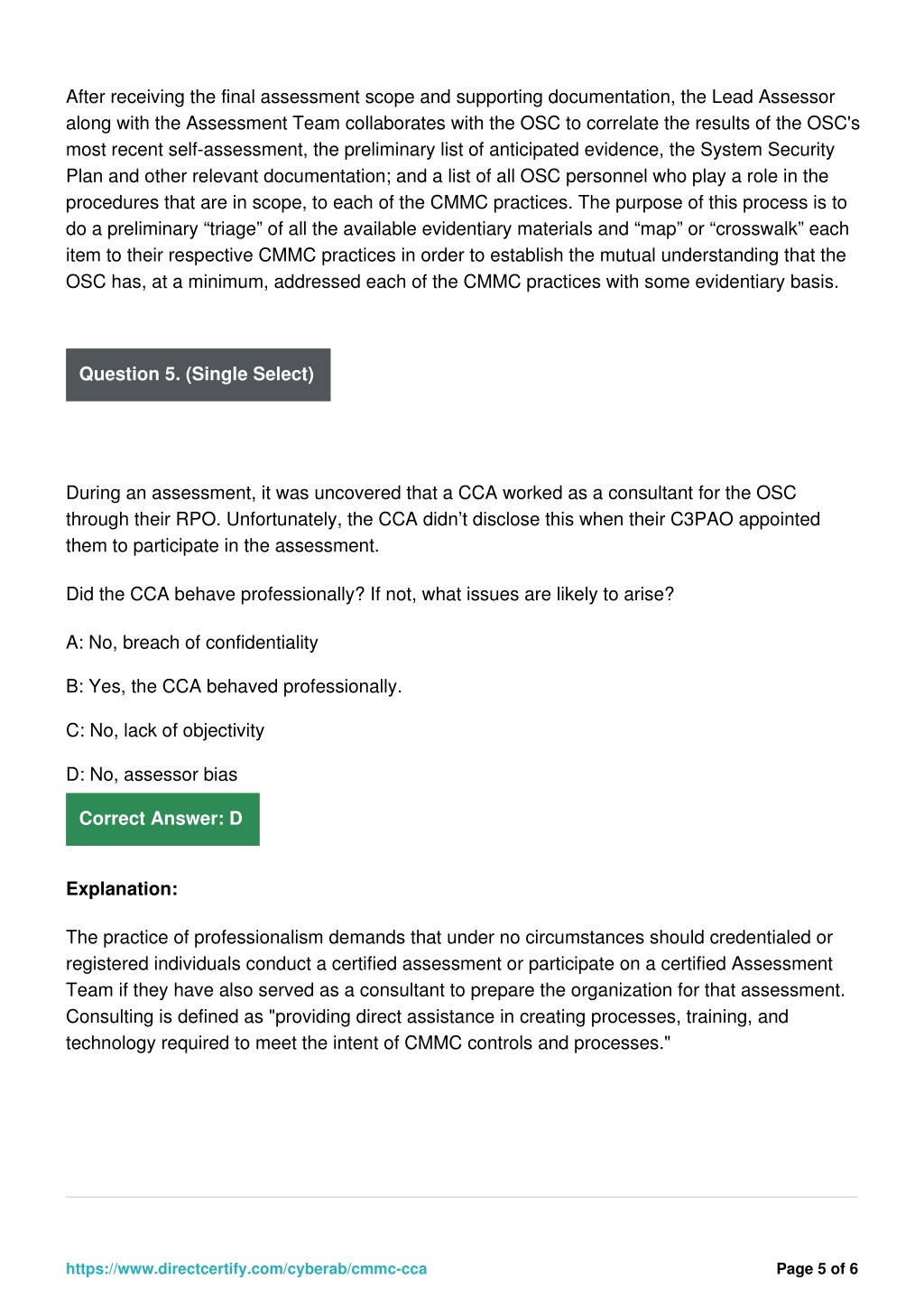Screen dimensions: 924x1307
Task: Click the Question 5 (Single Select) header
Action: [x=198, y=375]
